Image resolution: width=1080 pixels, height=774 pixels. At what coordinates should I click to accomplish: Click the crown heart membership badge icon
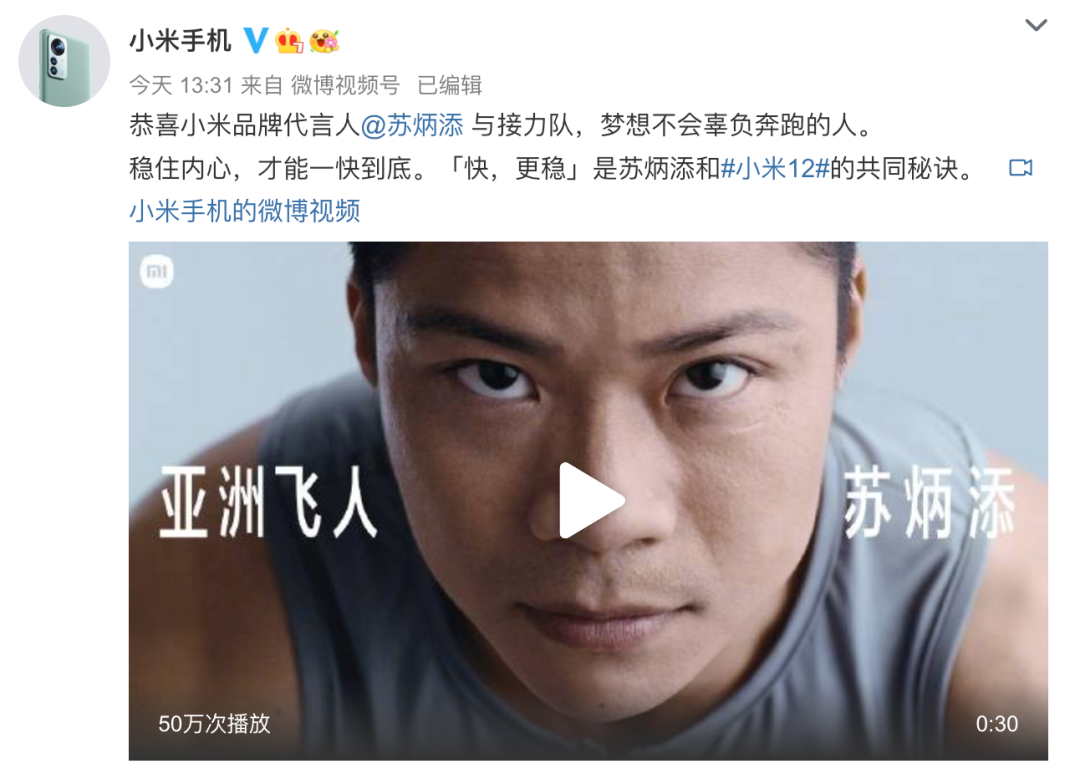click(x=289, y=41)
